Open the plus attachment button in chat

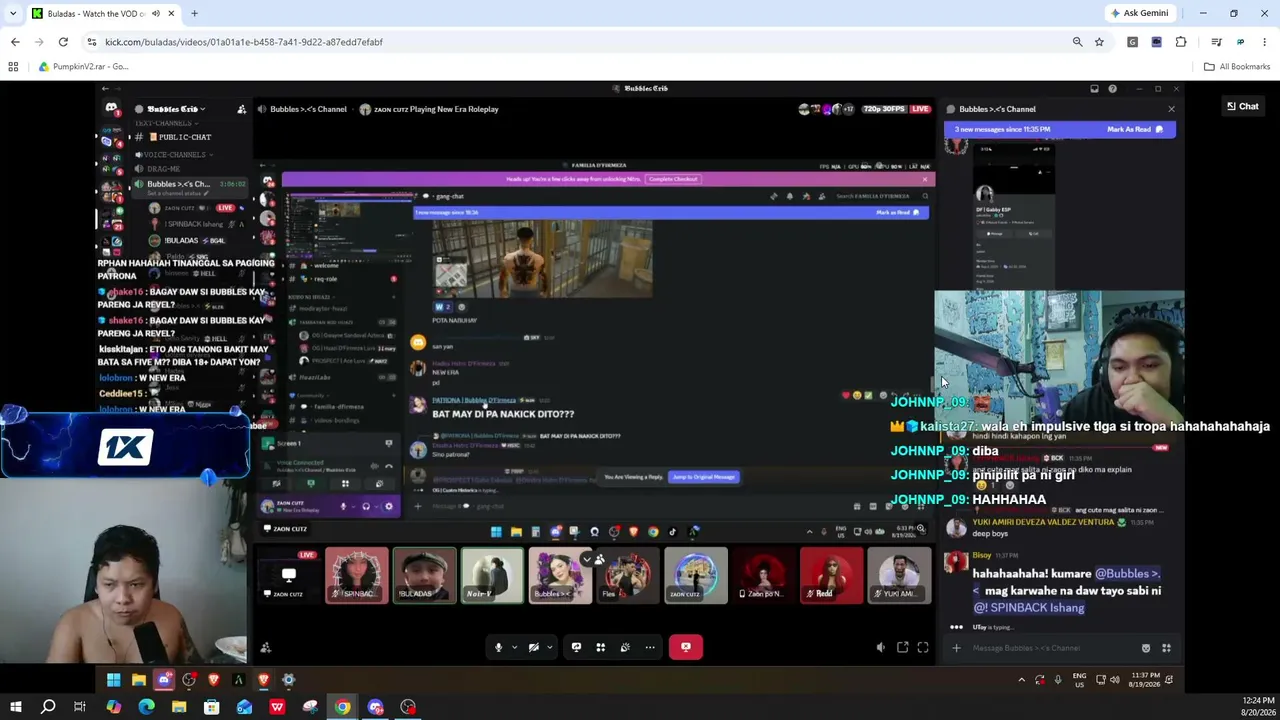coord(956,648)
